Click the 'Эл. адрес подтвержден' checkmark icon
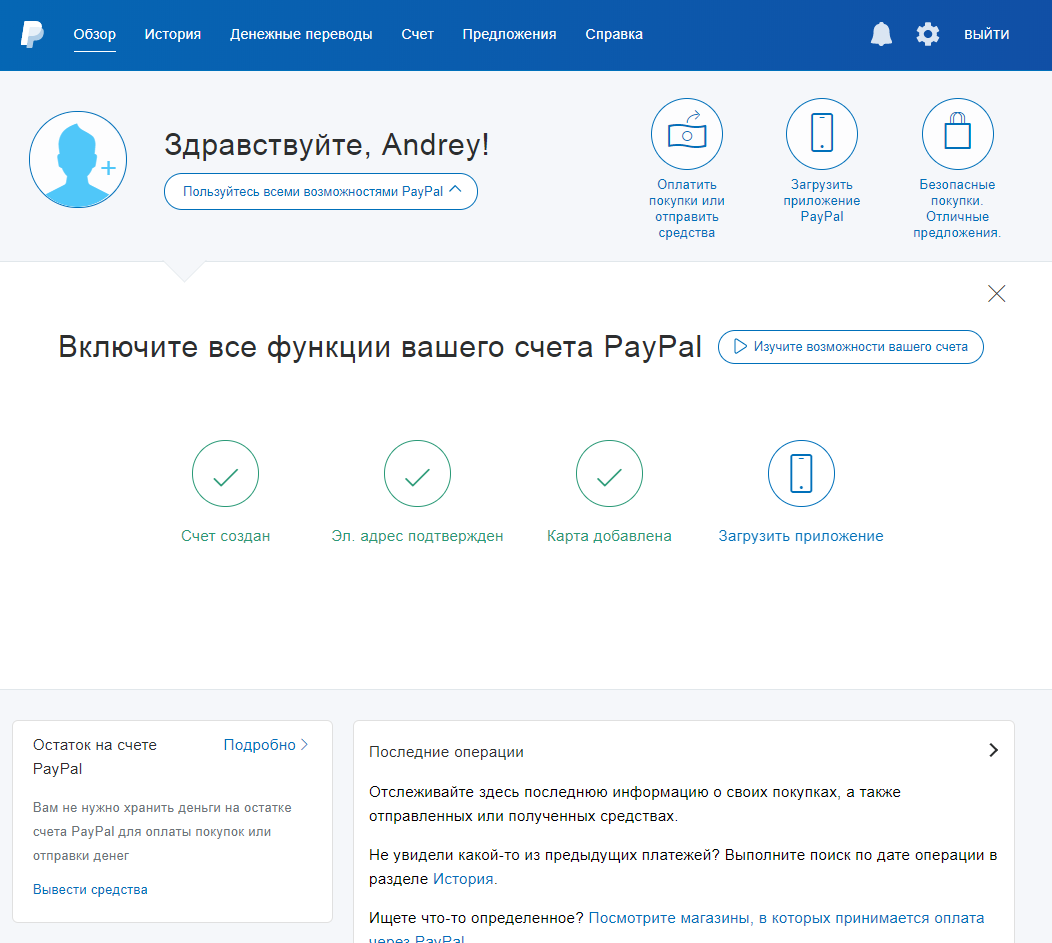1052x943 pixels. tap(417, 474)
